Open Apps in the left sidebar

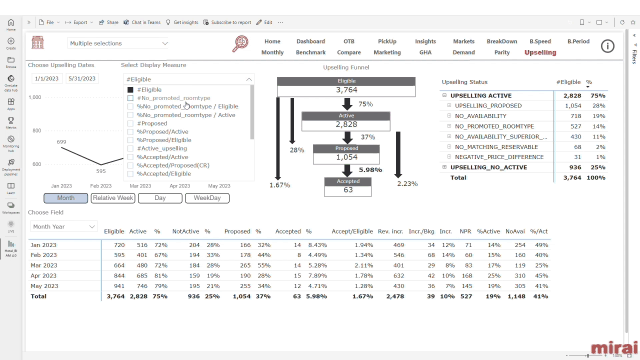(x=11, y=104)
